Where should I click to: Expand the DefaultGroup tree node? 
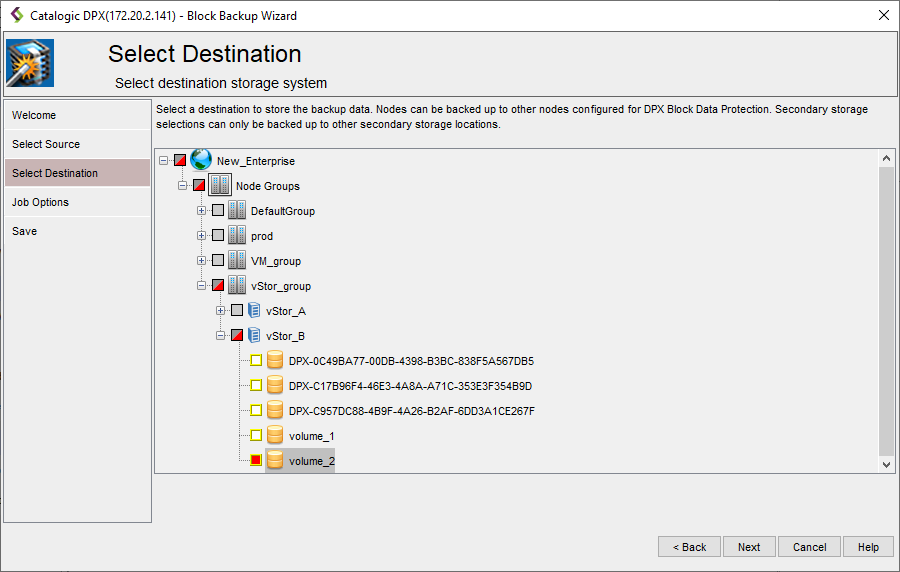click(202, 211)
